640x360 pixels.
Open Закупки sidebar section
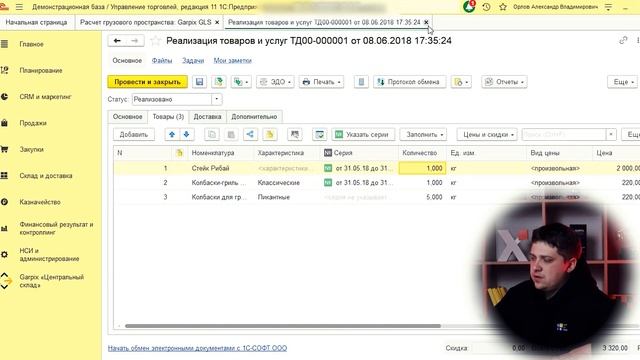pyautogui.click(x=31, y=149)
